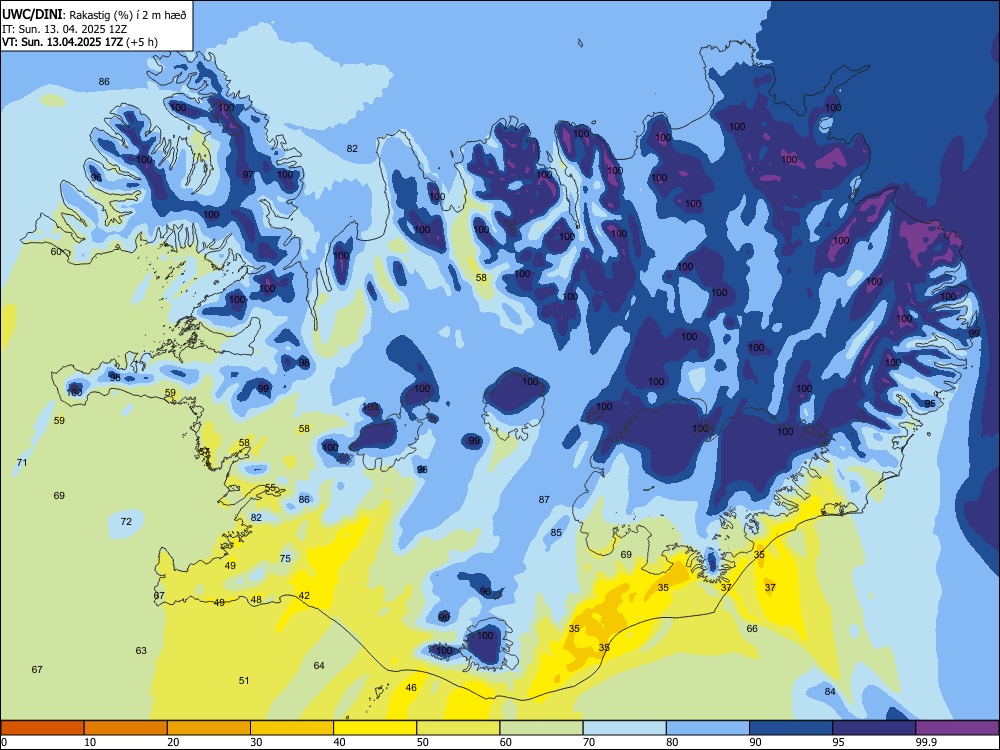1000x750 pixels.
Task: Click the map value '97' in the Westfjords
Action: (x=248, y=175)
